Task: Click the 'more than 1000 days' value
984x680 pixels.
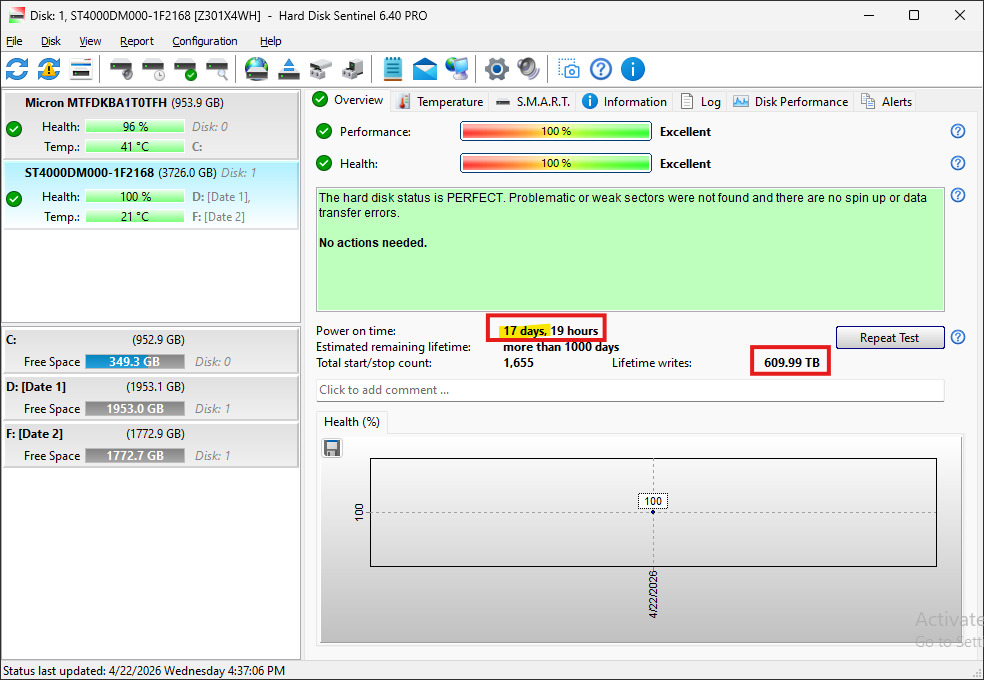Action: click(x=561, y=347)
